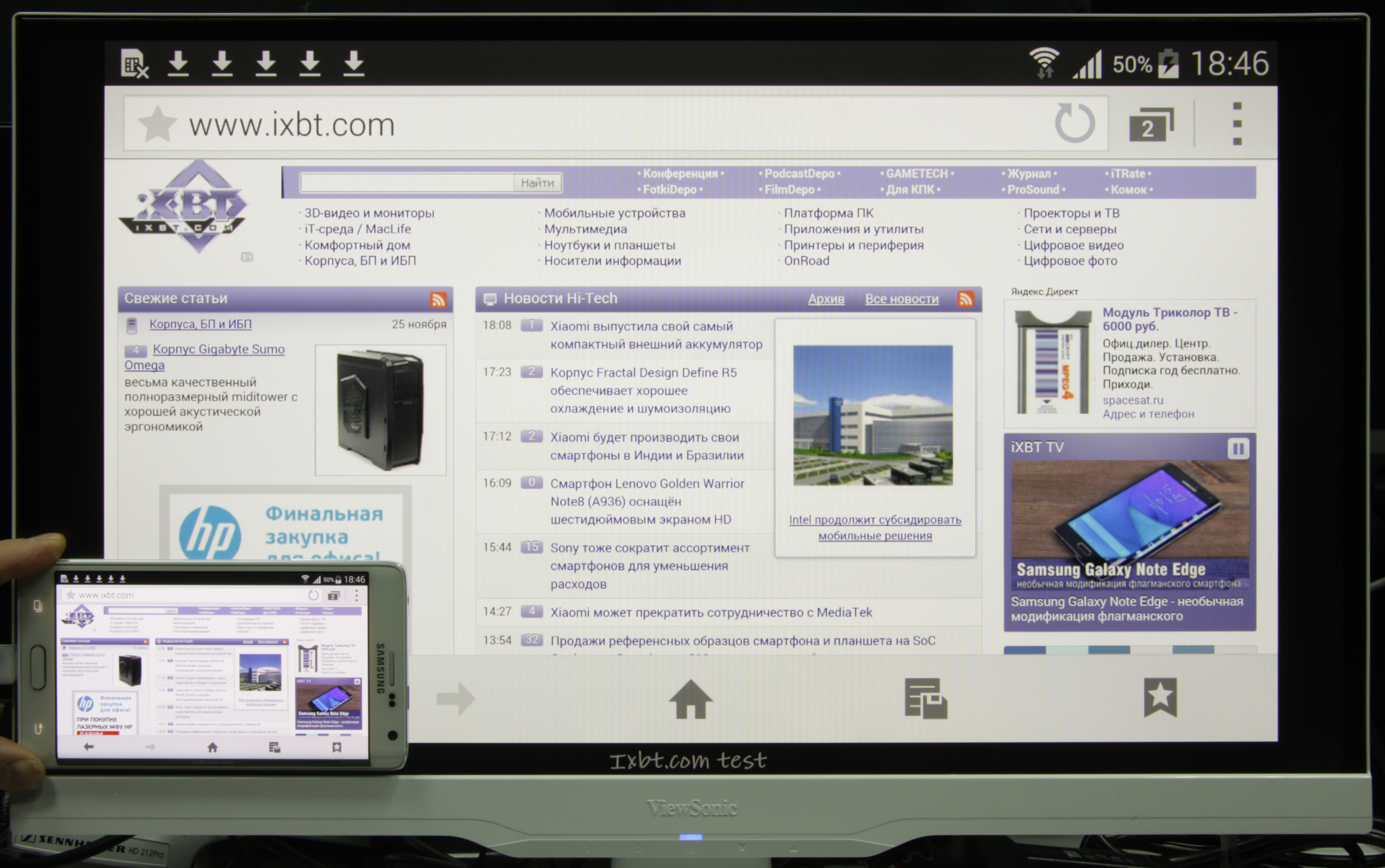Screen dimensions: 1385x868
Task: Open bookmarks from bottom bar star
Action: 1160,697
